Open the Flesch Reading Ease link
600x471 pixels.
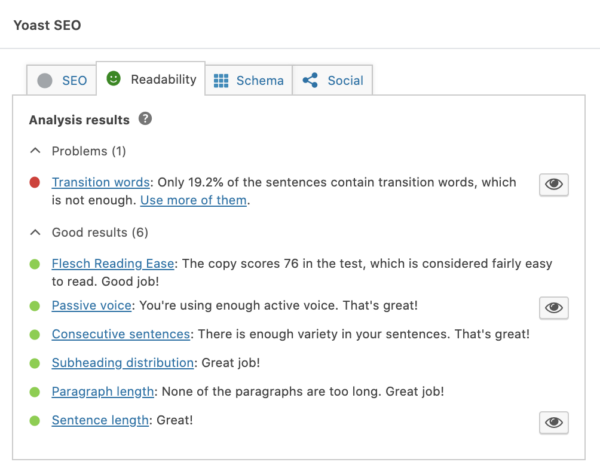click(114, 264)
